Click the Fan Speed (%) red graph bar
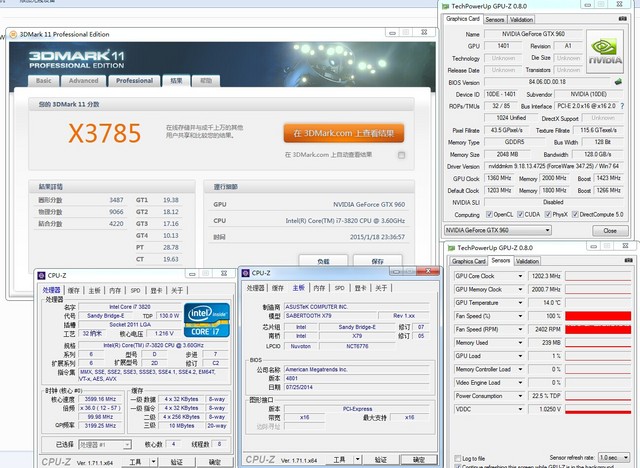This screenshot has height=468, width=640. tap(598, 316)
